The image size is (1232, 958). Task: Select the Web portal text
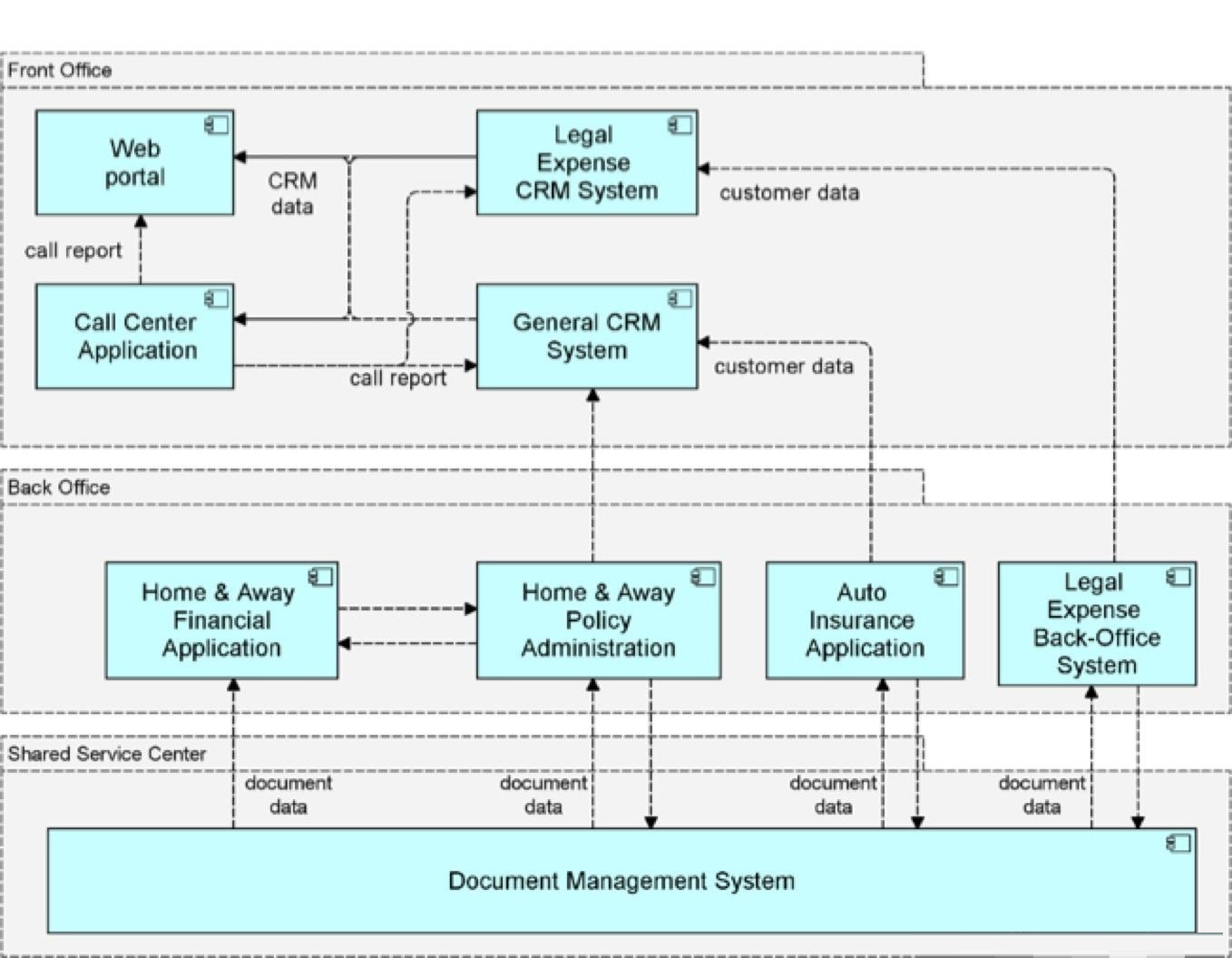coord(135,162)
